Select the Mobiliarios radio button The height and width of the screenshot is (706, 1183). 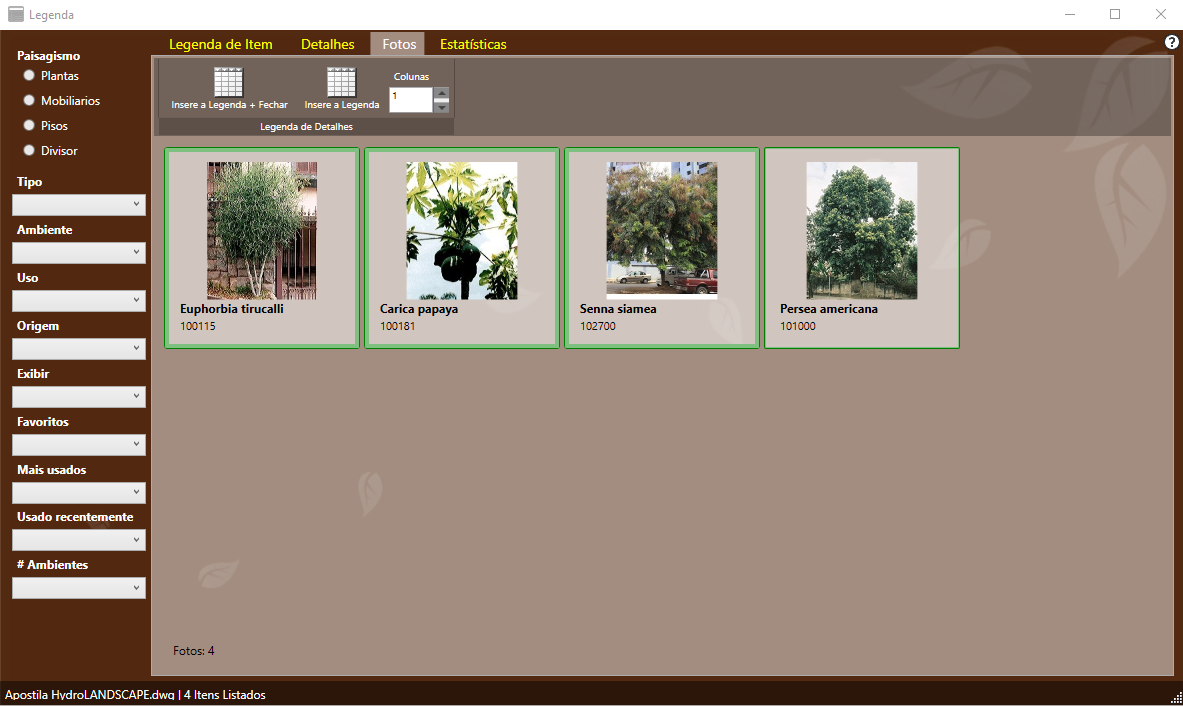[30, 101]
